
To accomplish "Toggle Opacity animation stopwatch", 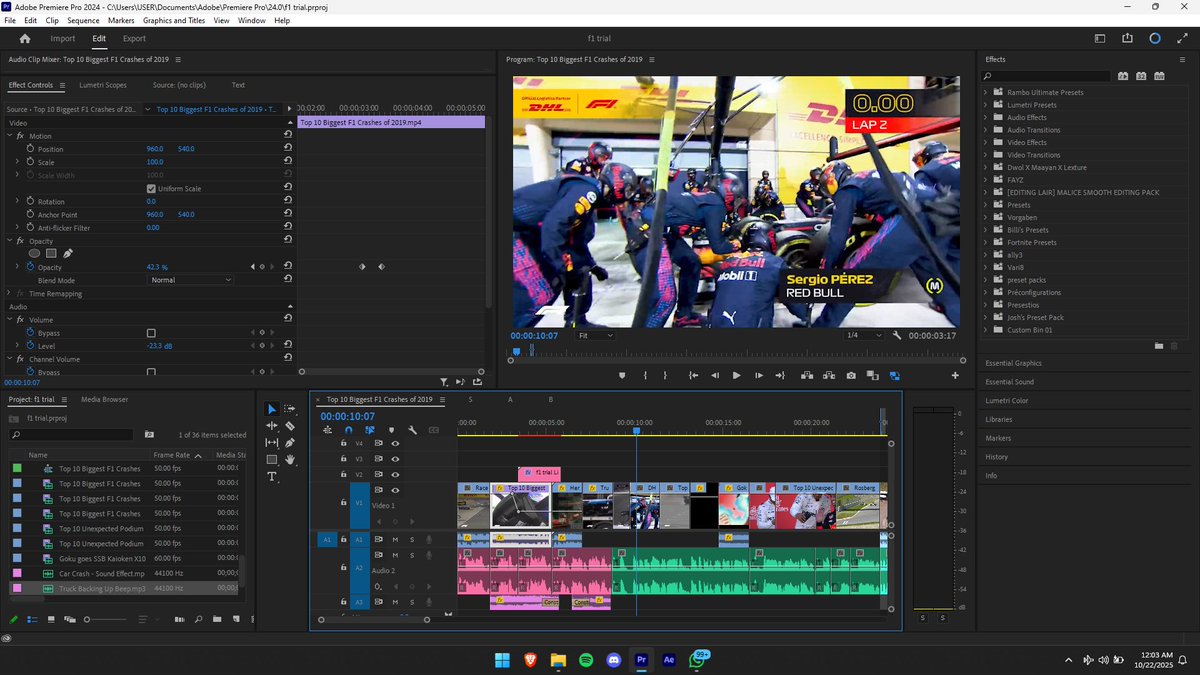I will pos(30,267).
